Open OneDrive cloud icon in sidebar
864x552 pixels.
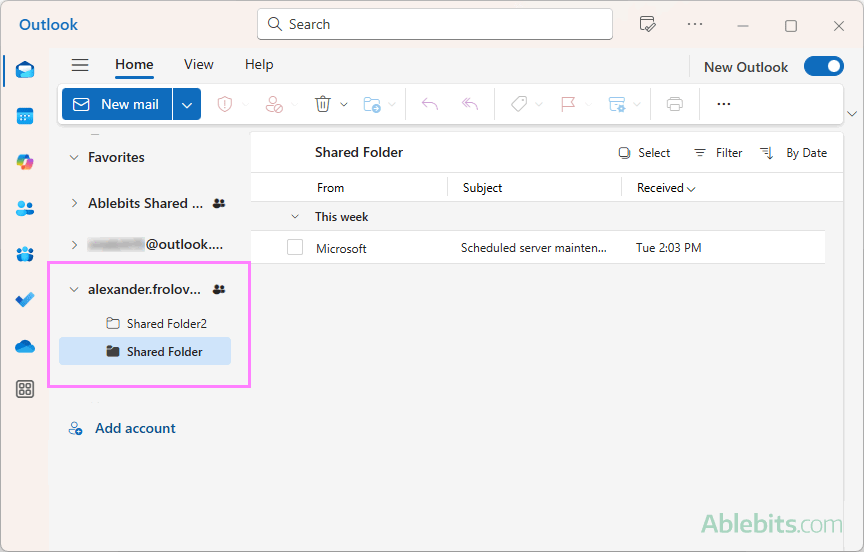pyautogui.click(x=25, y=346)
